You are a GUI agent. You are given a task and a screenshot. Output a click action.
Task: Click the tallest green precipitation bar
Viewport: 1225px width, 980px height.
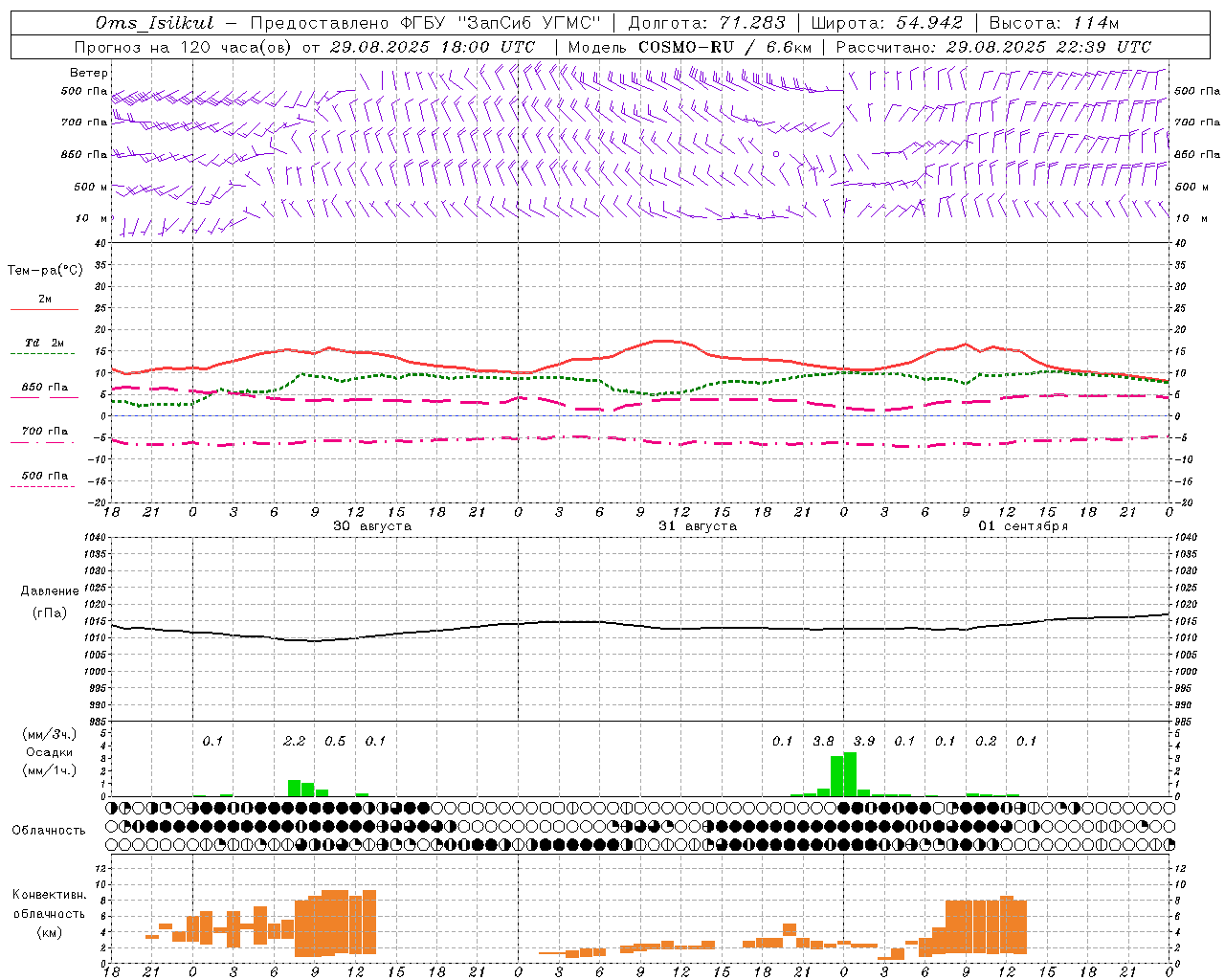850,774
